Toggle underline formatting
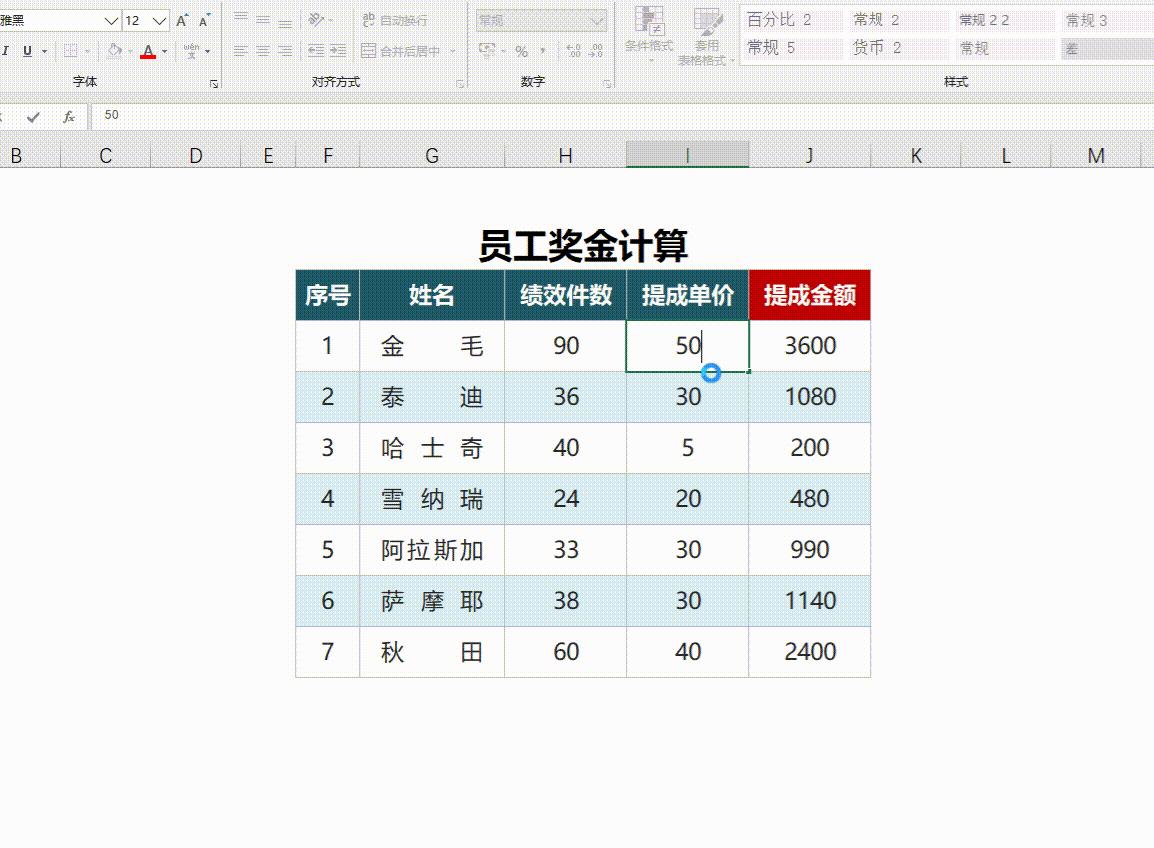The width and height of the screenshot is (1154, 848). (x=25, y=51)
